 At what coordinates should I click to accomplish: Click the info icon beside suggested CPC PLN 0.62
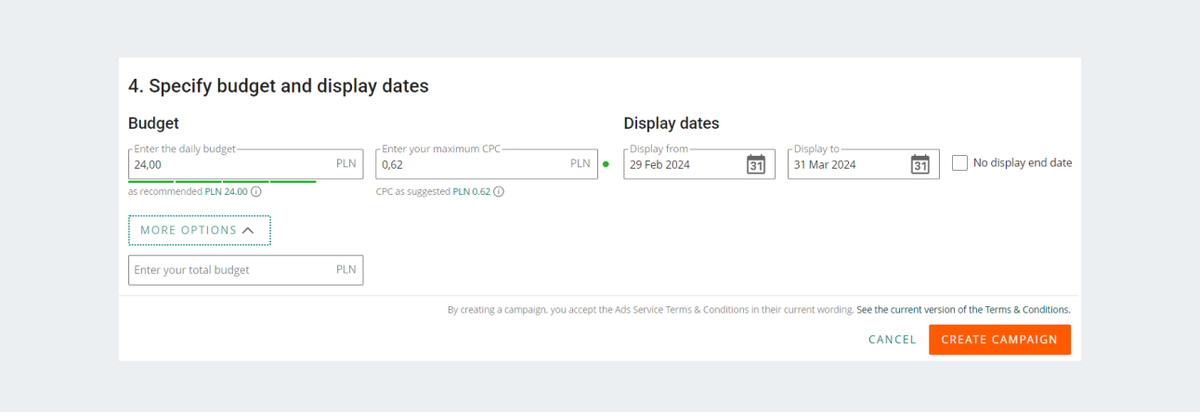pos(498,191)
